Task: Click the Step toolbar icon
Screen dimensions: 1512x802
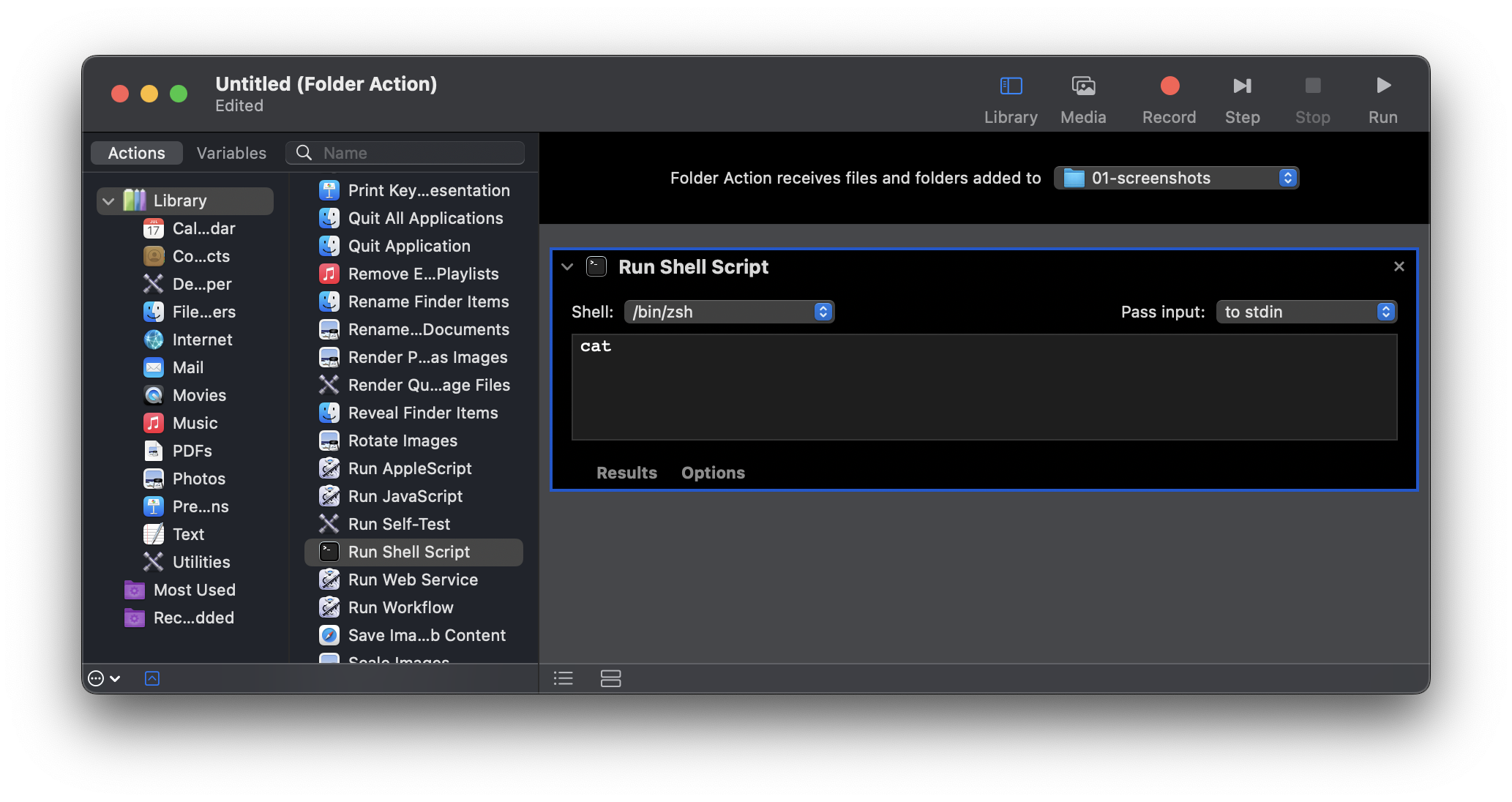Action: tap(1242, 99)
